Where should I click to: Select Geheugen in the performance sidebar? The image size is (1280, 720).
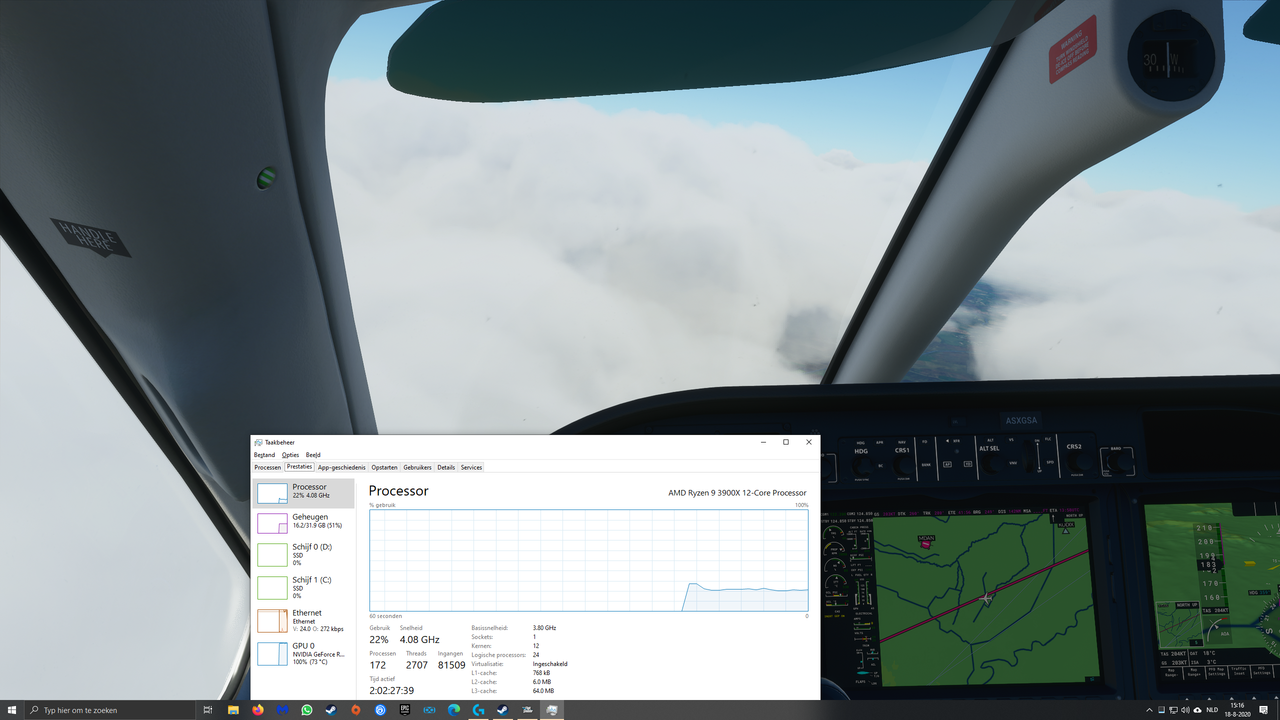click(x=303, y=522)
